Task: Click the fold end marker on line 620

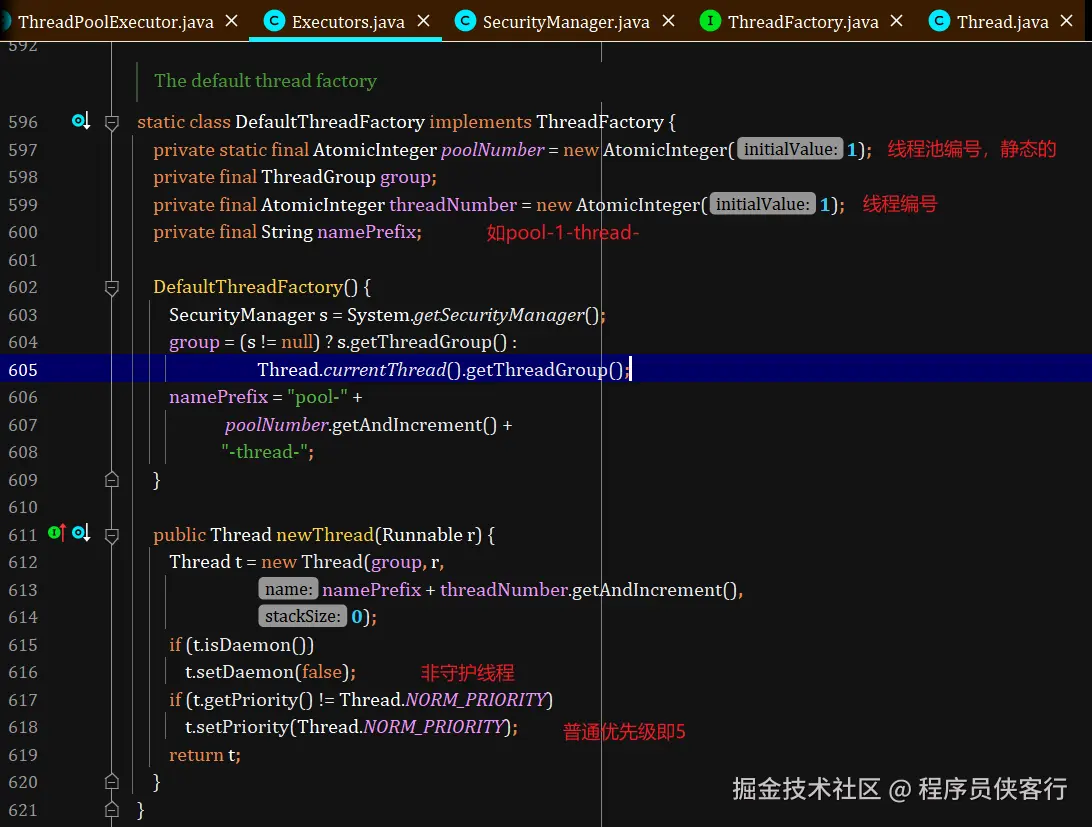Action: click(111, 782)
